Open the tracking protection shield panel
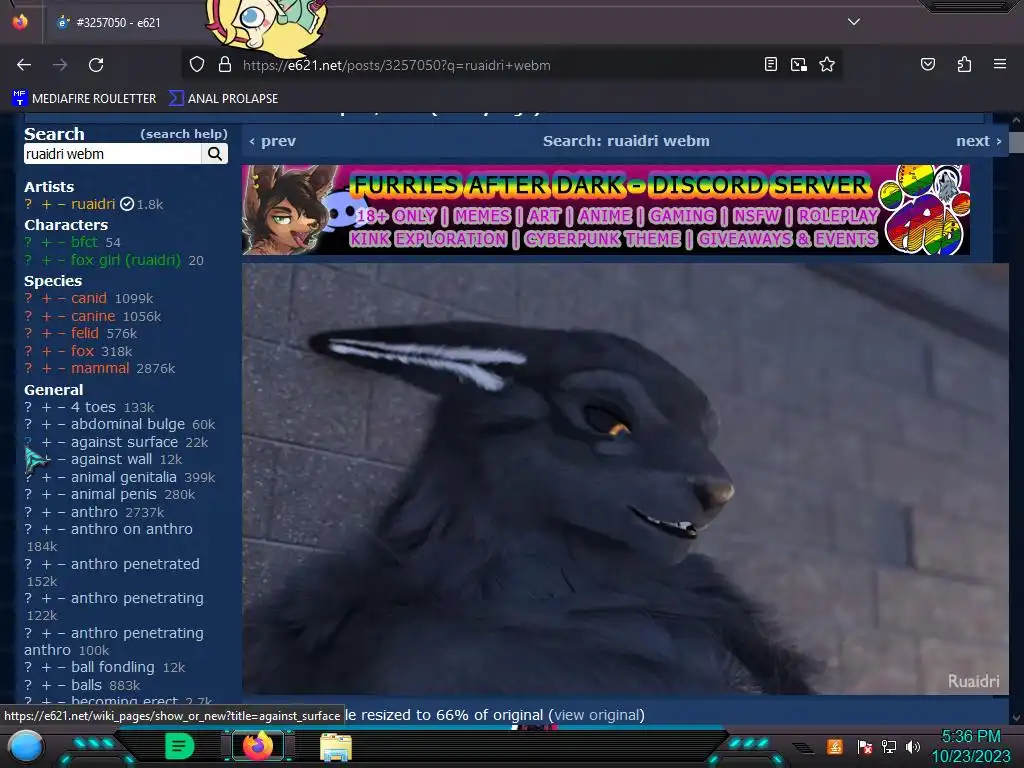Screen dimensions: 1024x768 click(197, 65)
